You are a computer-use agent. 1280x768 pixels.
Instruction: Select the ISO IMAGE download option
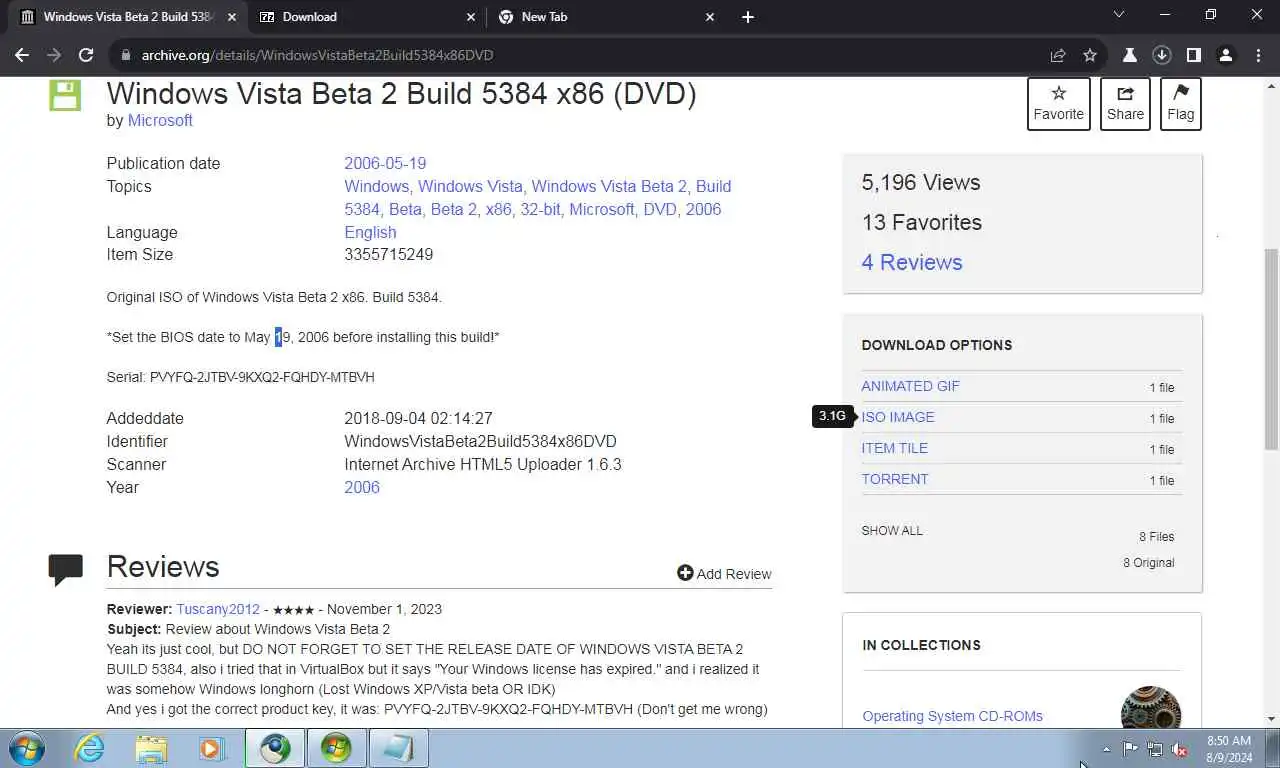[898, 417]
